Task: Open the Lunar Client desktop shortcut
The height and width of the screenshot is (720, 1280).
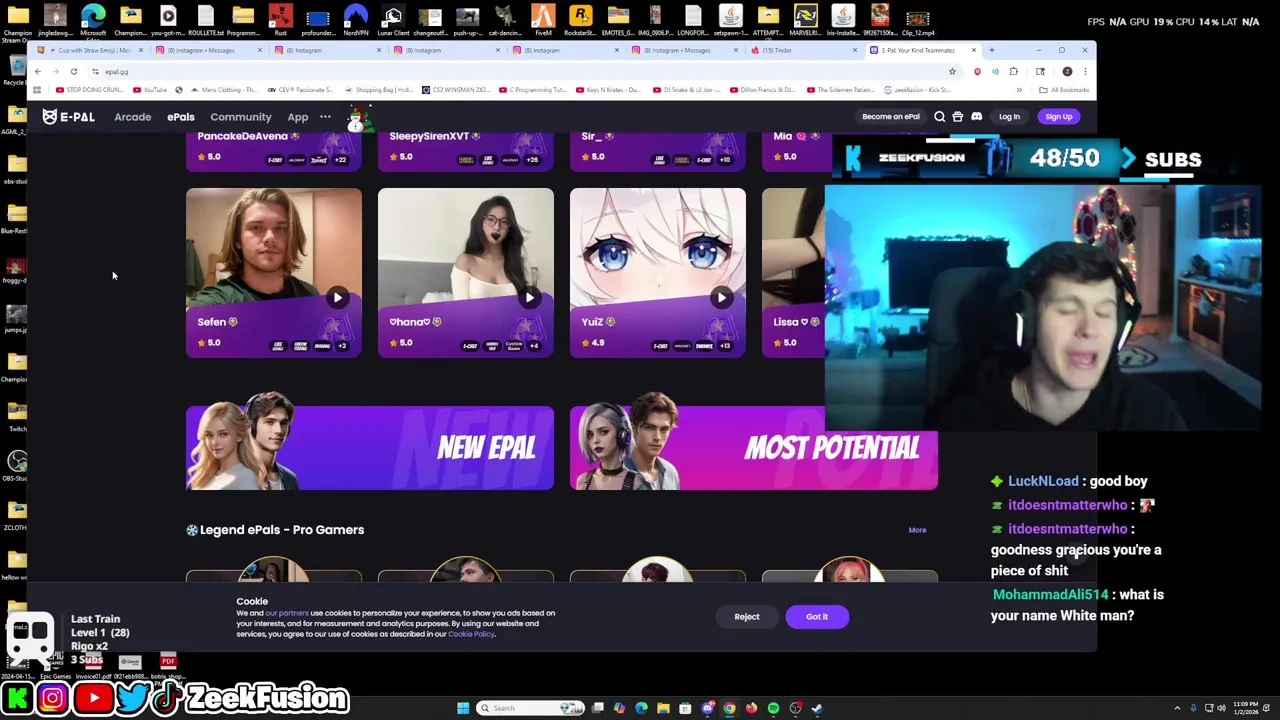Action: (393, 20)
